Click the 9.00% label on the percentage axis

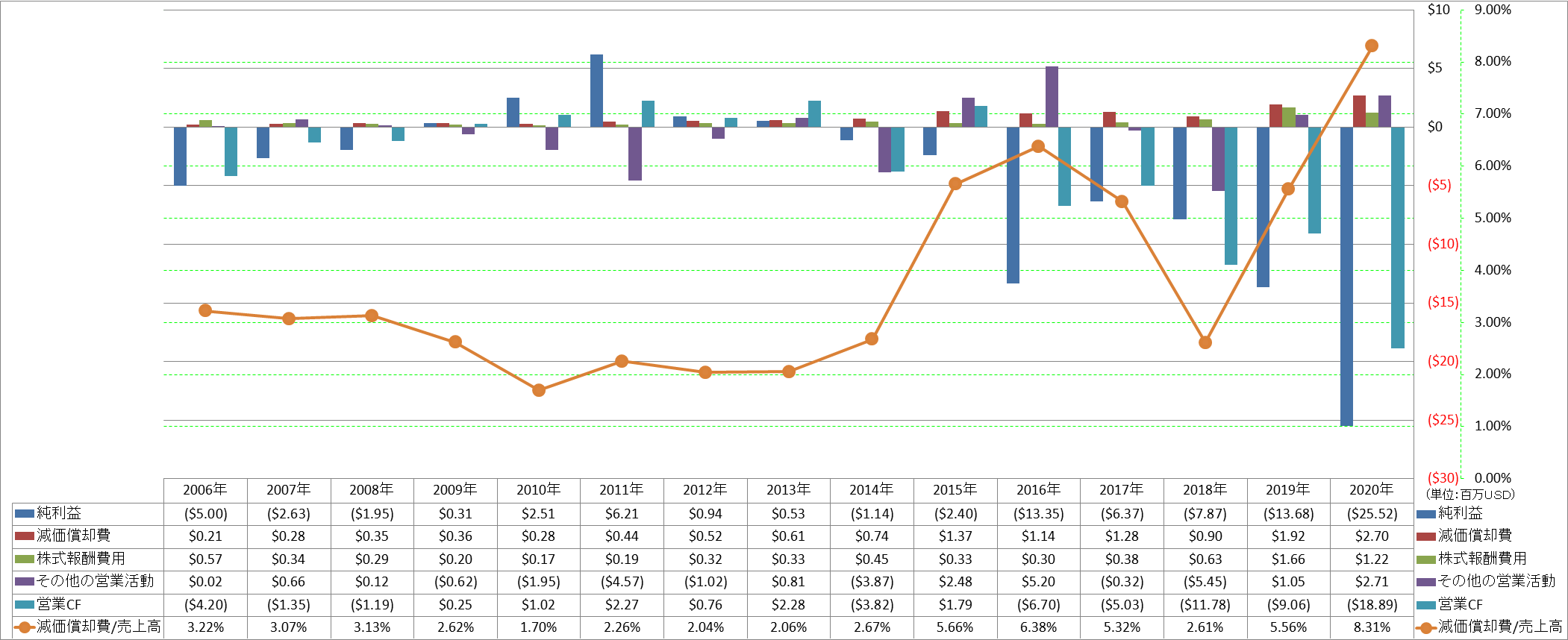coord(1493,10)
